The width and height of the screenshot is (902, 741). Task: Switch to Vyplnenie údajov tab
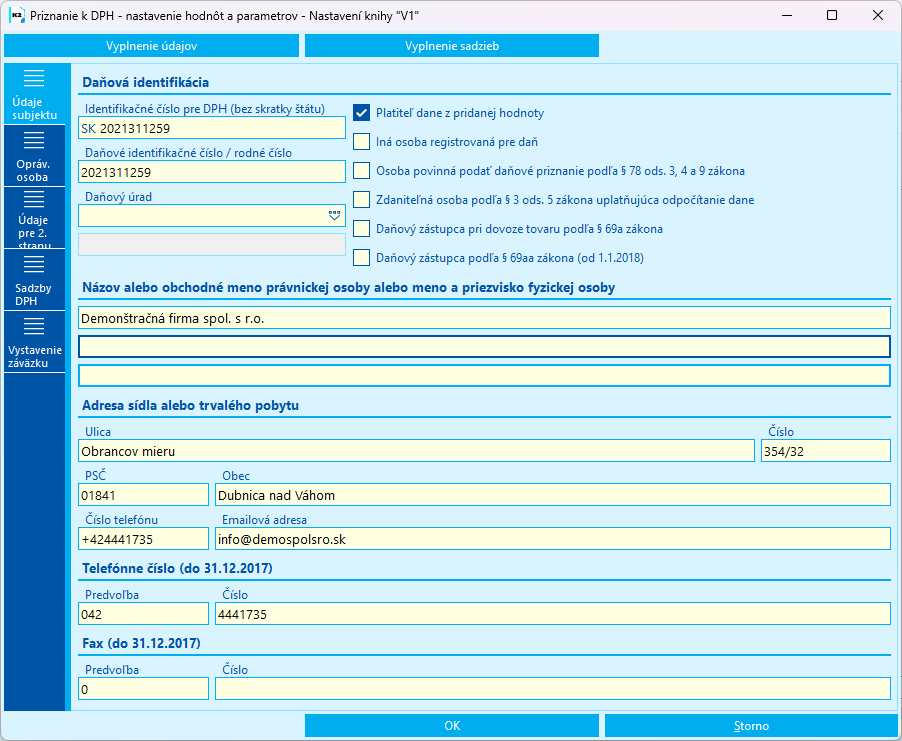[151, 46]
